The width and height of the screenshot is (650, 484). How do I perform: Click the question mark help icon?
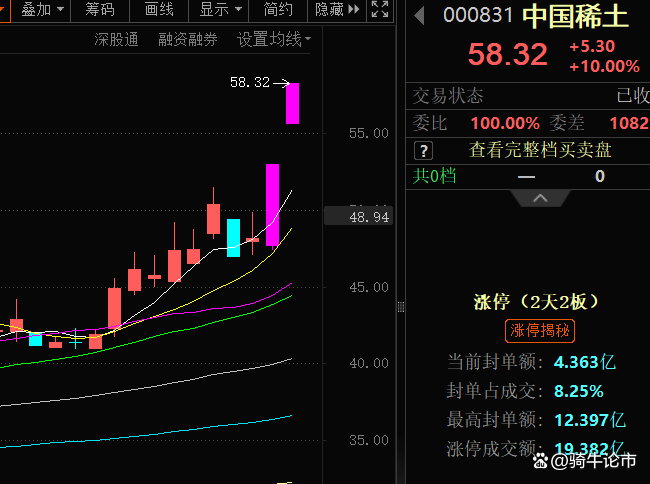(423, 151)
